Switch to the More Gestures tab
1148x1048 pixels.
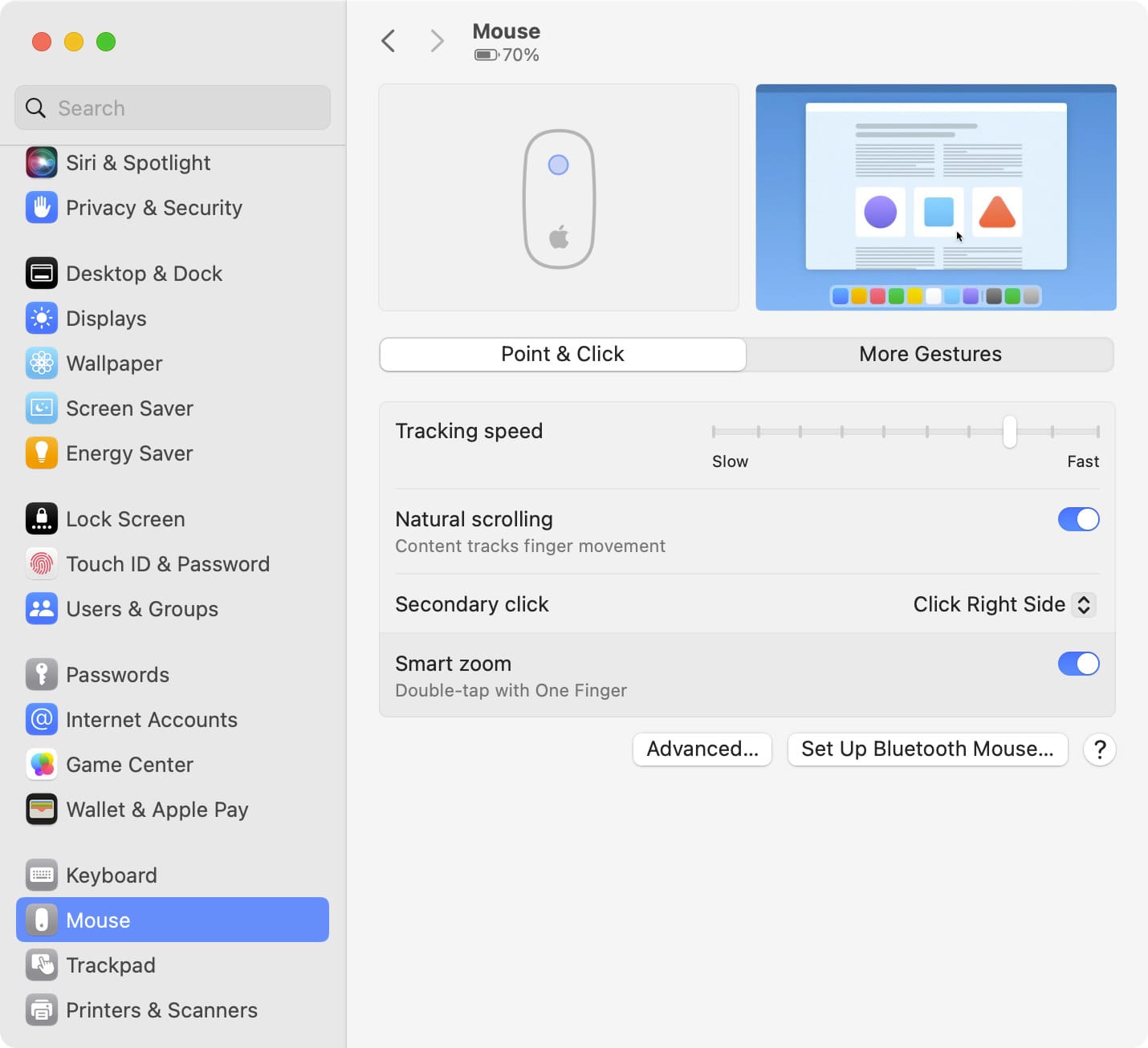[x=930, y=354]
